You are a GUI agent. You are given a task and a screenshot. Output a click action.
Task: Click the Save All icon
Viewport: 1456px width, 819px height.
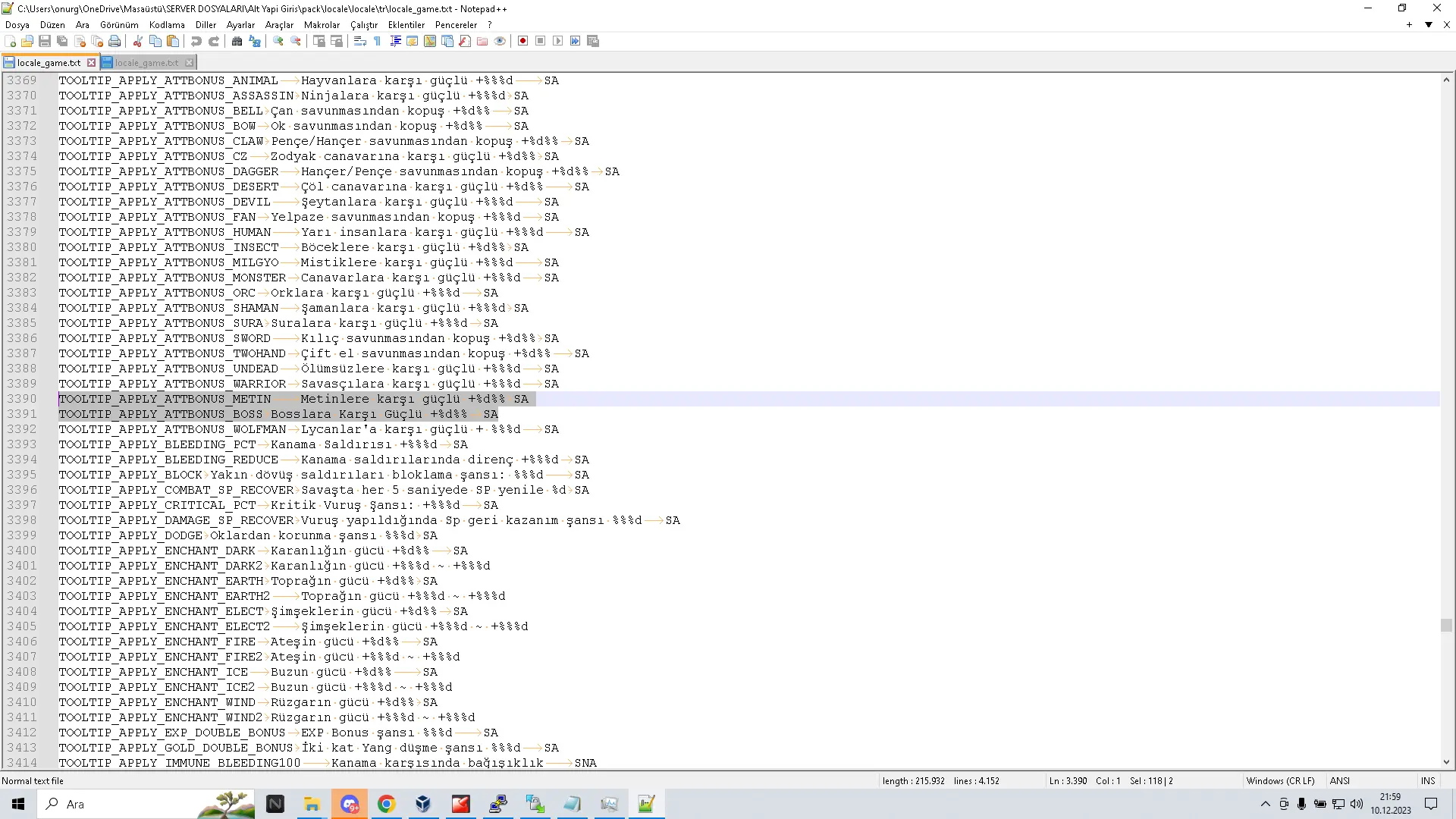point(62,41)
